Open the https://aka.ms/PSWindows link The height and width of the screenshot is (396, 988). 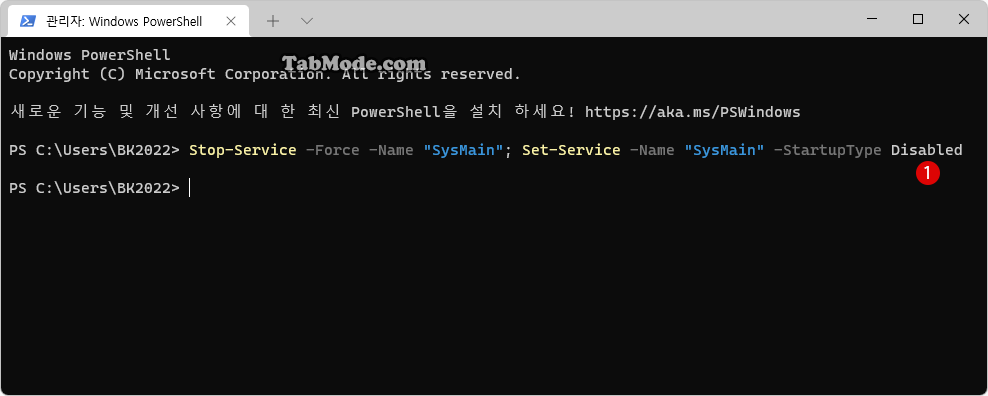click(692, 112)
